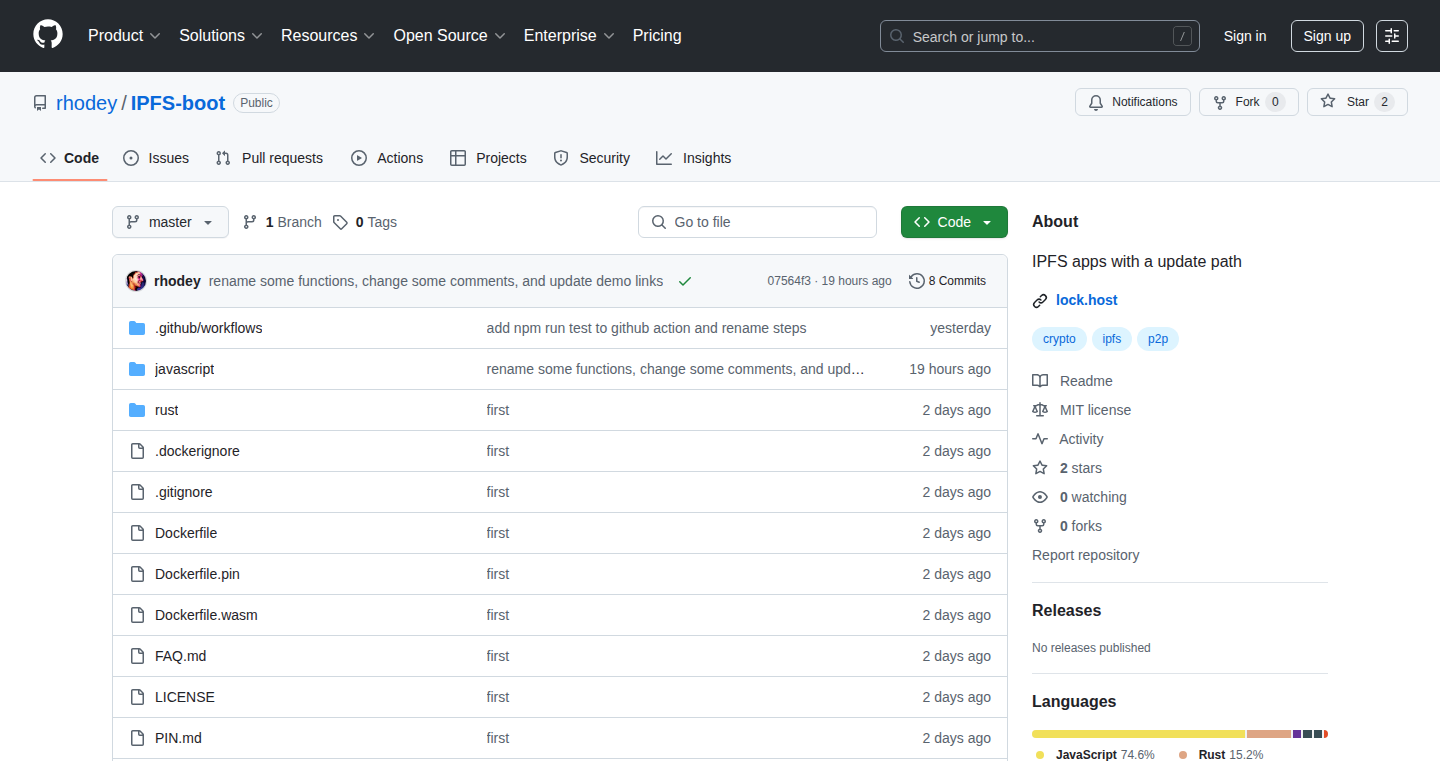This screenshot has height=761, width=1440.
Task: Click the yellow JavaScript language bar segment
Action: (x=1139, y=734)
